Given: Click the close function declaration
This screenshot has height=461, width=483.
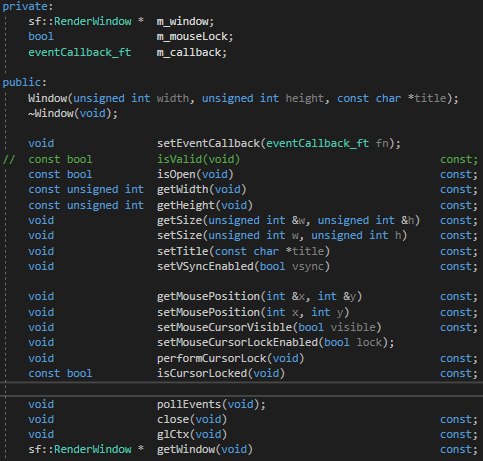Looking at the screenshot, I should [192, 419].
